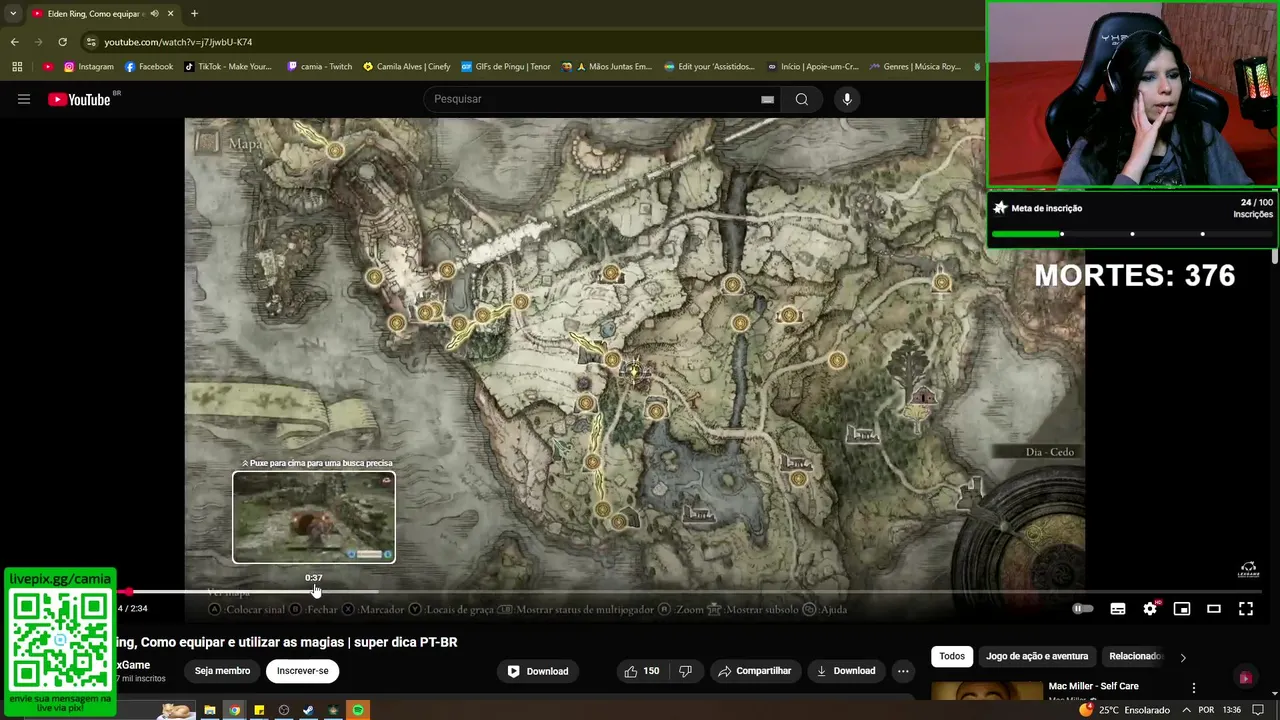This screenshot has width=1280, height=720.
Task: Switch to miniplayer mode
Action: tap(1182, 609)
